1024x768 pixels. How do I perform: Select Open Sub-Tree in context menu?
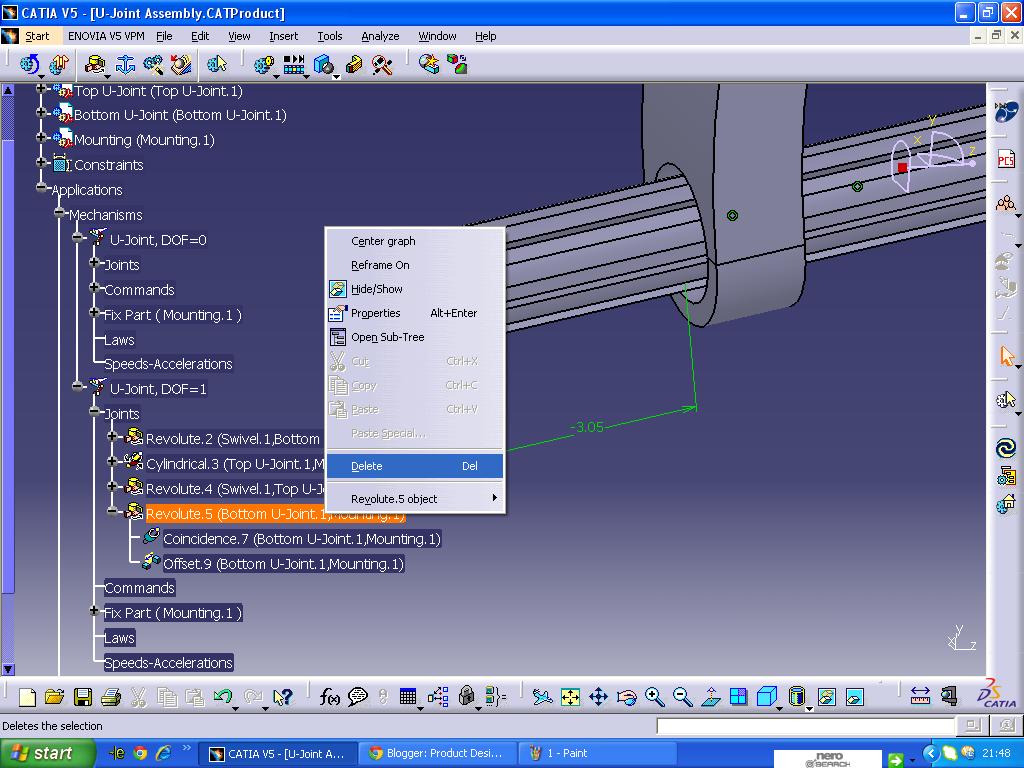point(415,337)
